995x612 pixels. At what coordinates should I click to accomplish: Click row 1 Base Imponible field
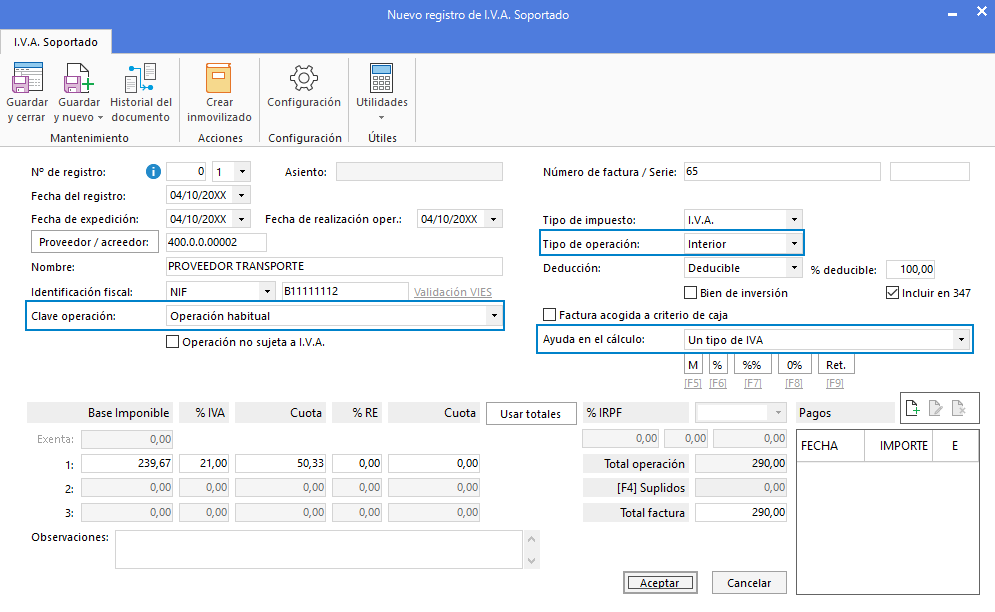tap(127, 463)
